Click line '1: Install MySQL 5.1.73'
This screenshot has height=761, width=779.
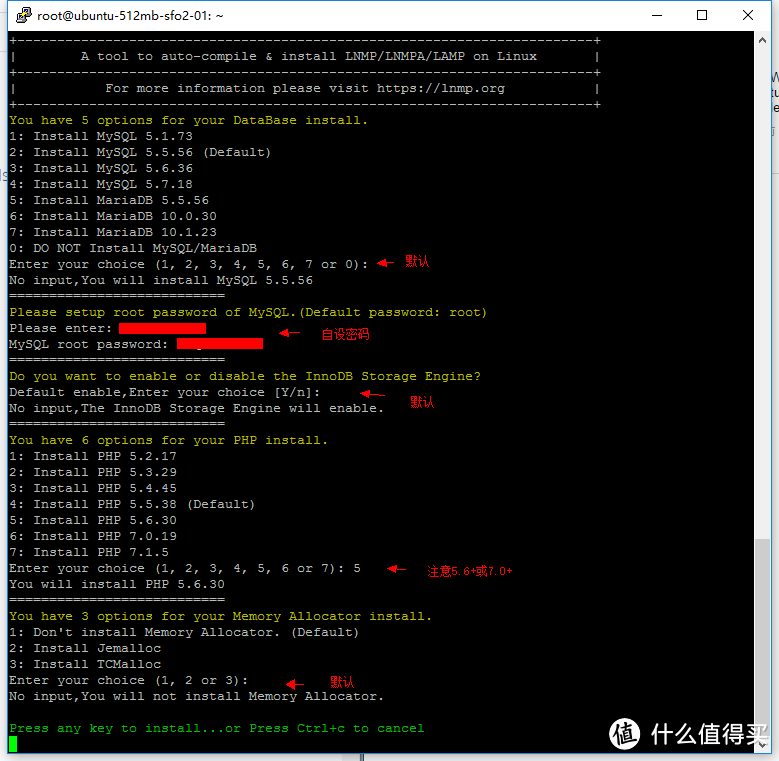tap(101, 136)
